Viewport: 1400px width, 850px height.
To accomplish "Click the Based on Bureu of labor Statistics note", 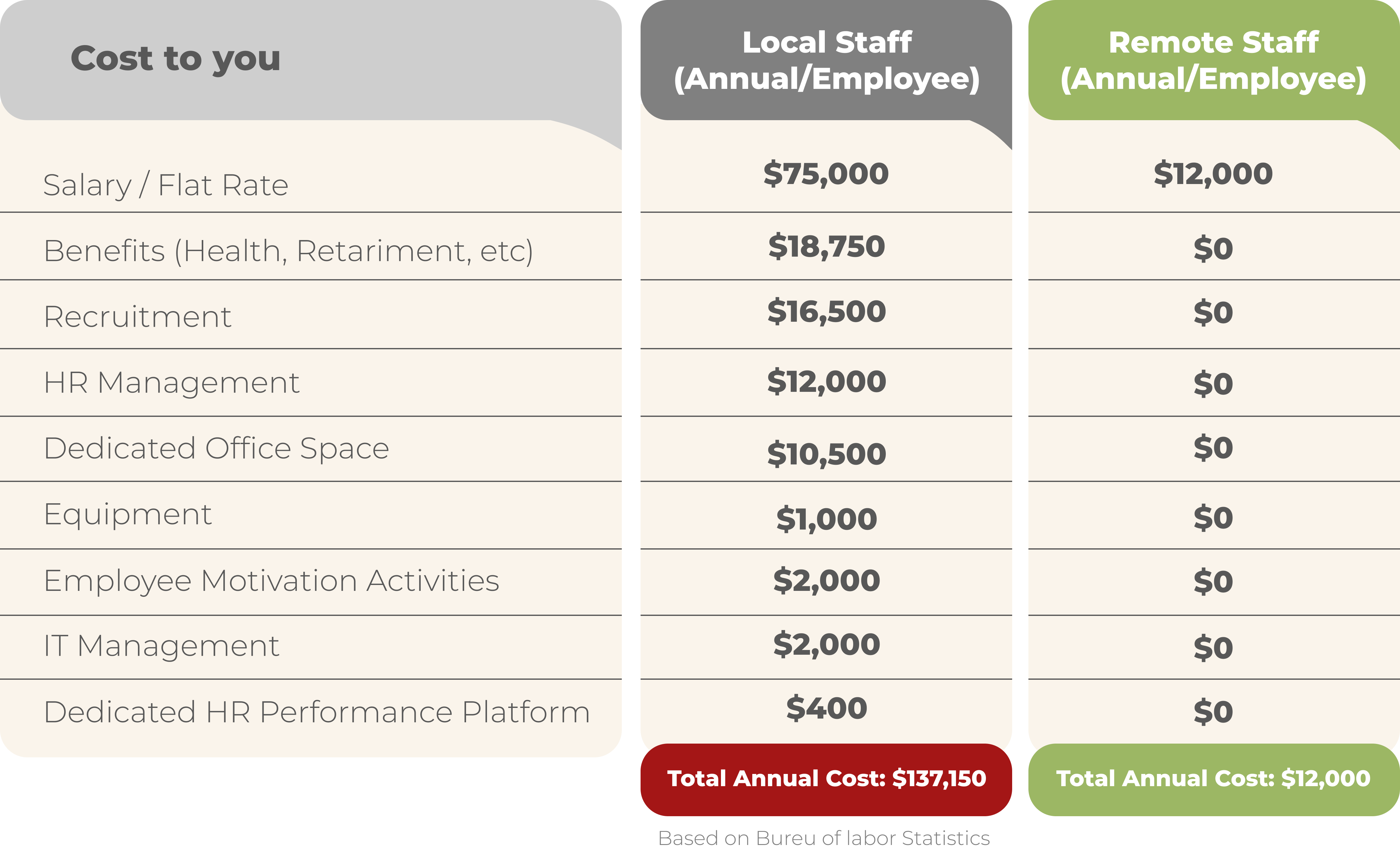I will coord(824,838).
